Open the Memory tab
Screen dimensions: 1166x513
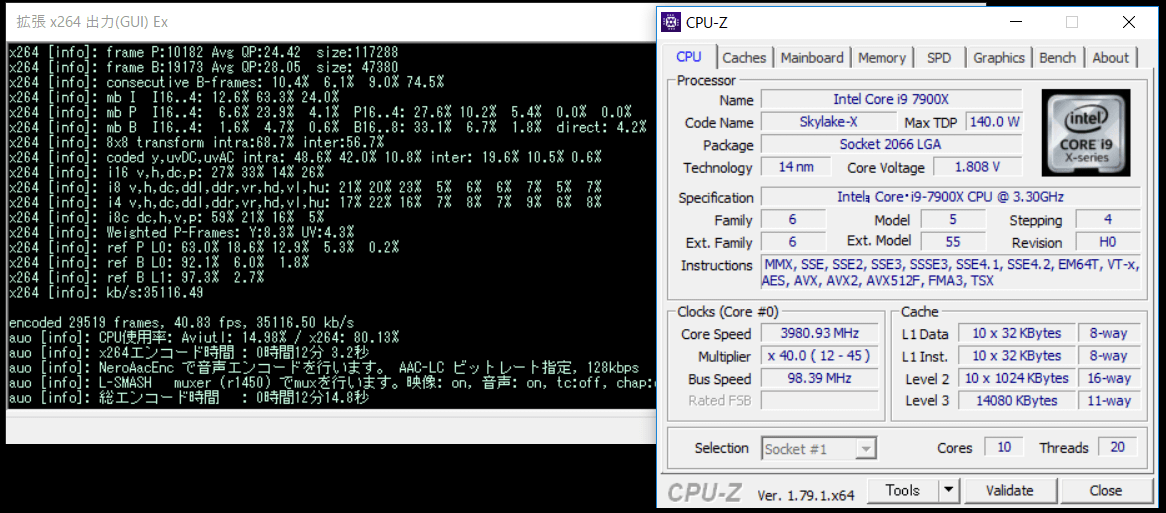(x=882, y=57)
